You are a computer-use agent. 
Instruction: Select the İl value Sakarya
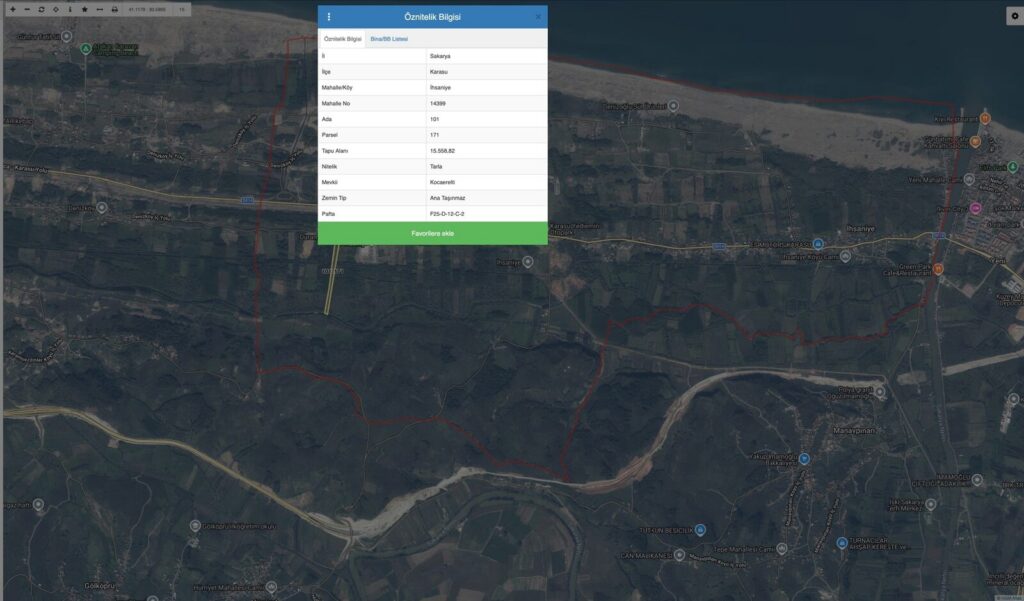coord(440,56)
